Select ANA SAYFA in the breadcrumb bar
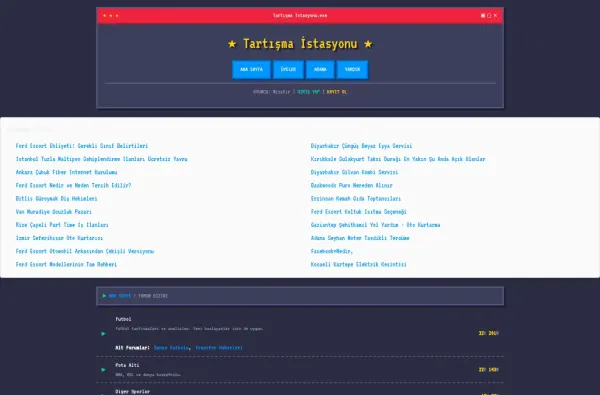The height and width of the screenshot is (395, 600). tap(120, 296)
